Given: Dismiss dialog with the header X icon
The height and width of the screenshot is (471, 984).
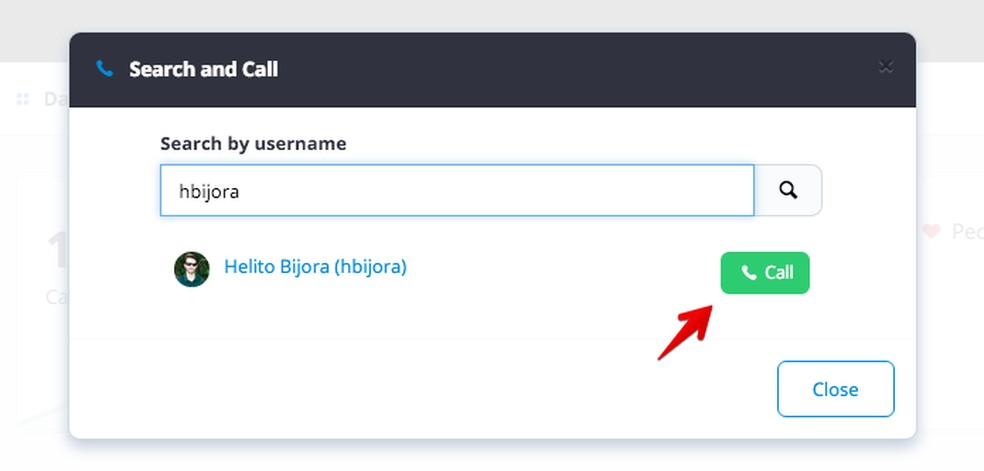Looking at the screenshot, I should tap(885, 67).
